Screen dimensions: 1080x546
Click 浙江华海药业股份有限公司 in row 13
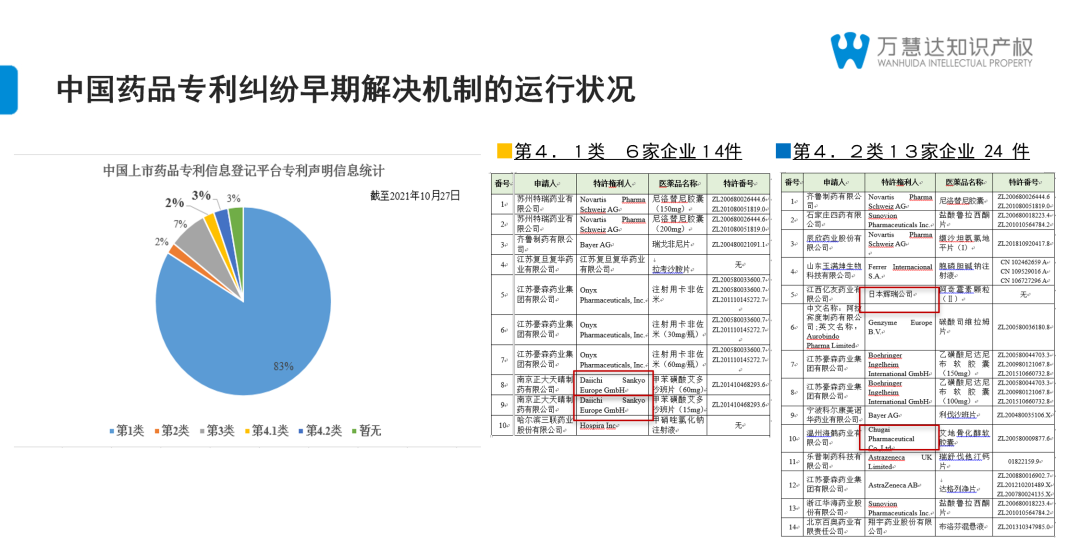(834, 508)
